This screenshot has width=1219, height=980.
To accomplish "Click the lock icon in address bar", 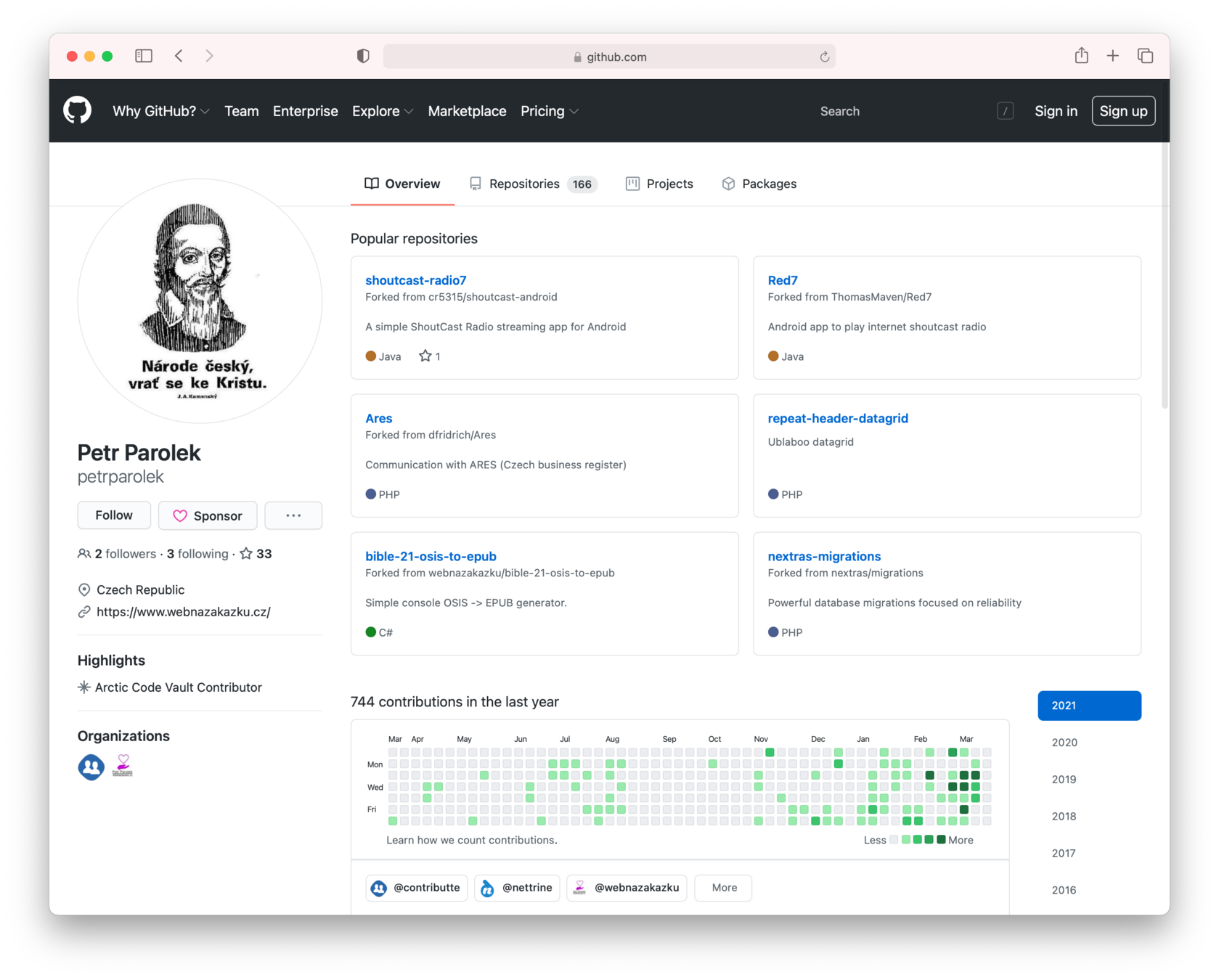I will click(x=577, y=57).
